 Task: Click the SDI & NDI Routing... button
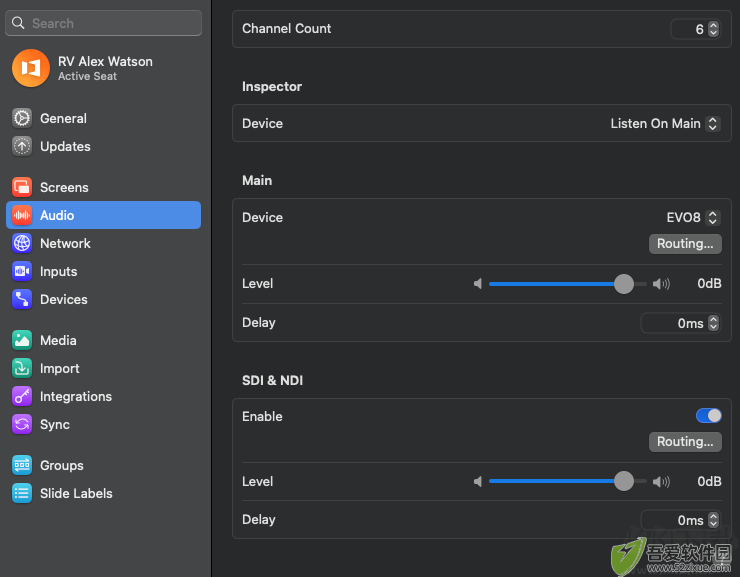pyautogui.click(x=685, y=442)
